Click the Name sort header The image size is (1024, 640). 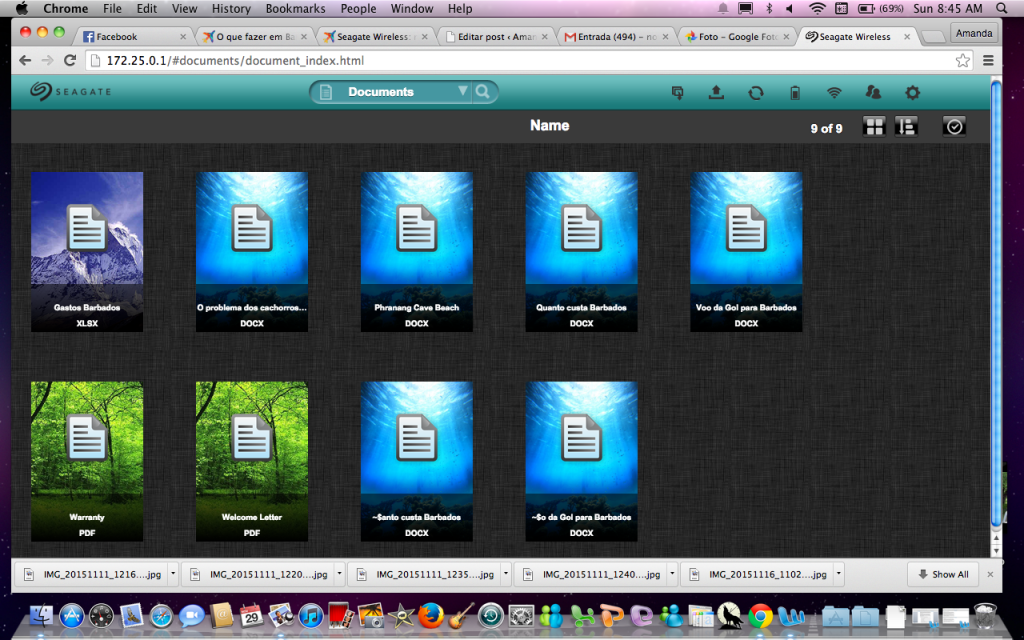550,125
